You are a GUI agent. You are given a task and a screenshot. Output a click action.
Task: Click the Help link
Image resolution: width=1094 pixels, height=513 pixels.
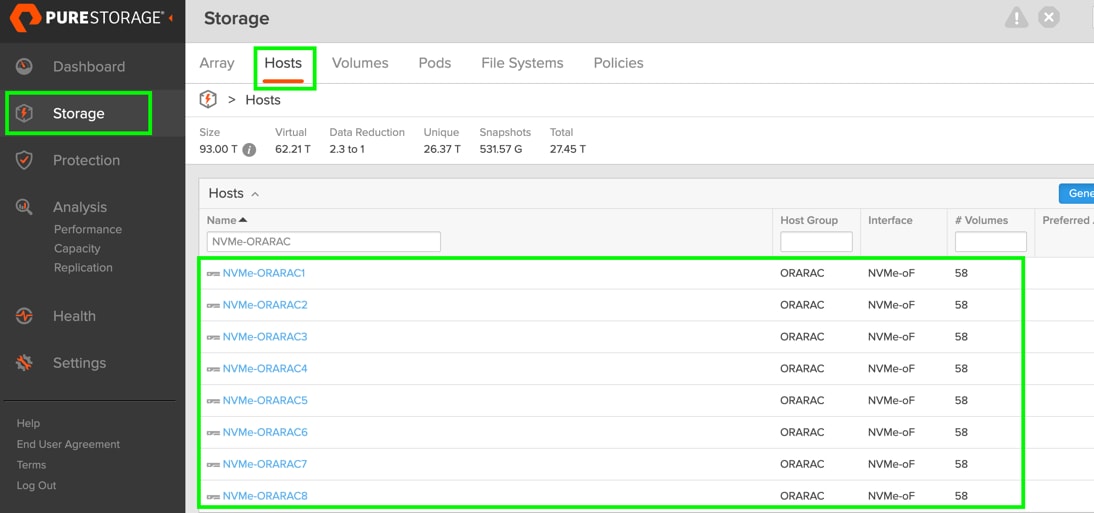coord(29,423)
